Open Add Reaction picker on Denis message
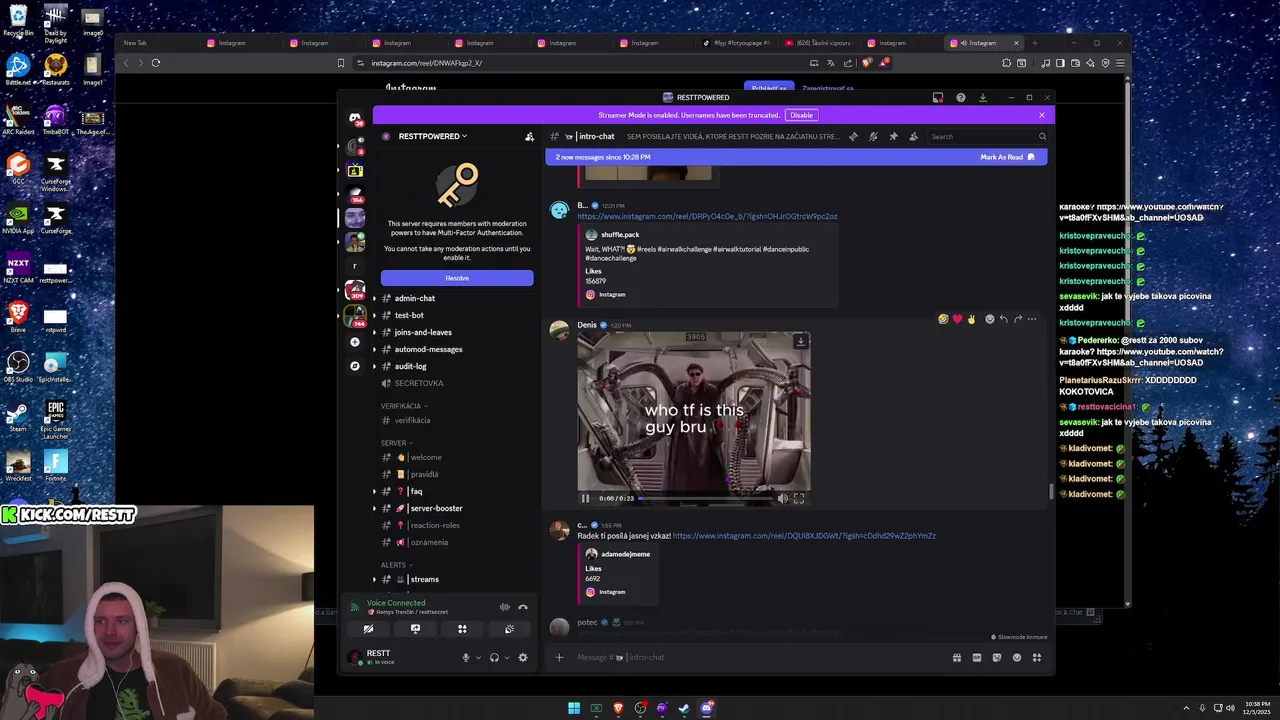Viewport: 1280px width, 720px height. point(989,319)
